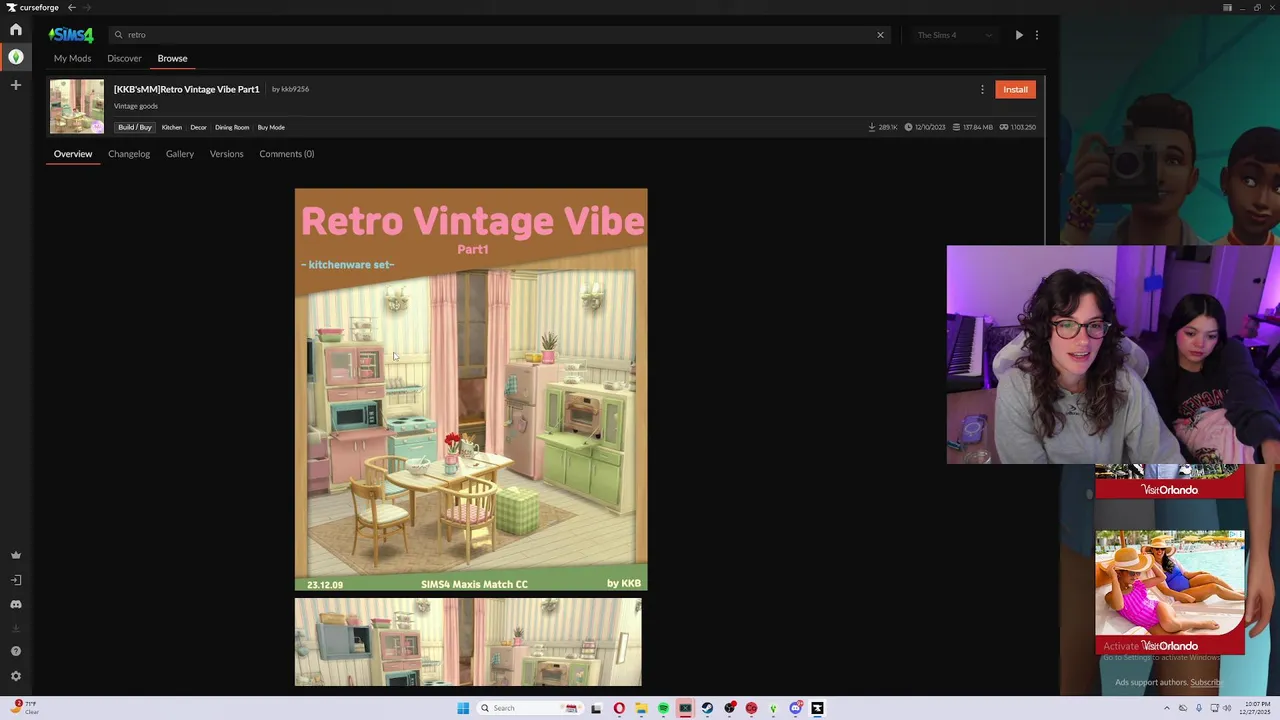
Task: Navigate back with the back arrow
Action: coord(71,7)
